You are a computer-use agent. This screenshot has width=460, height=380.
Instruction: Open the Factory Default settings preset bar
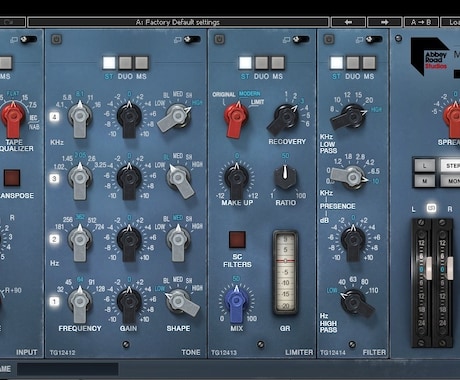coord(178,22)
